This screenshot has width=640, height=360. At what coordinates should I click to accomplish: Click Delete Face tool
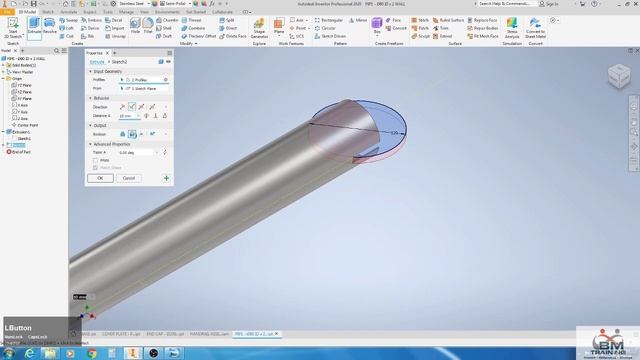point(233,36)
